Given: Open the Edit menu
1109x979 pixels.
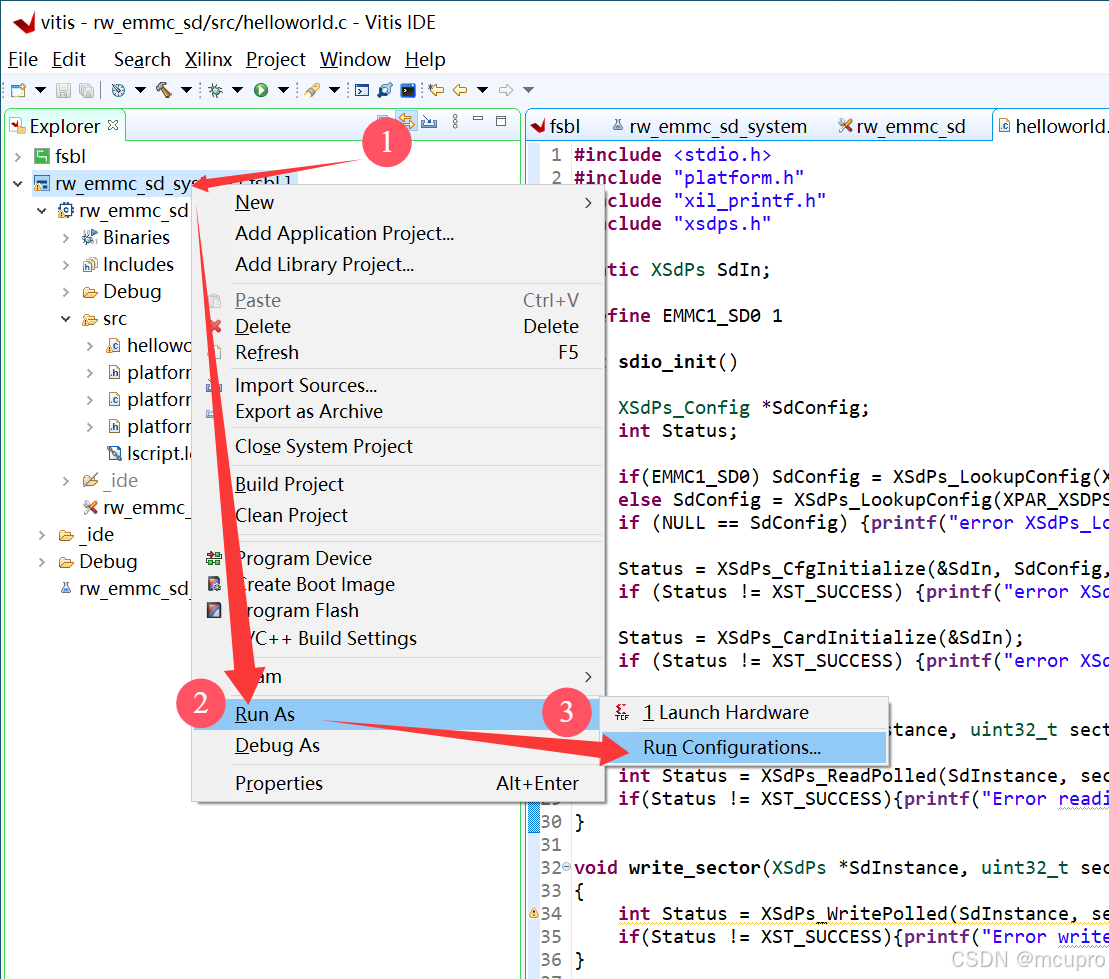Looking at the screenshot, I should (x=69, y=59).
